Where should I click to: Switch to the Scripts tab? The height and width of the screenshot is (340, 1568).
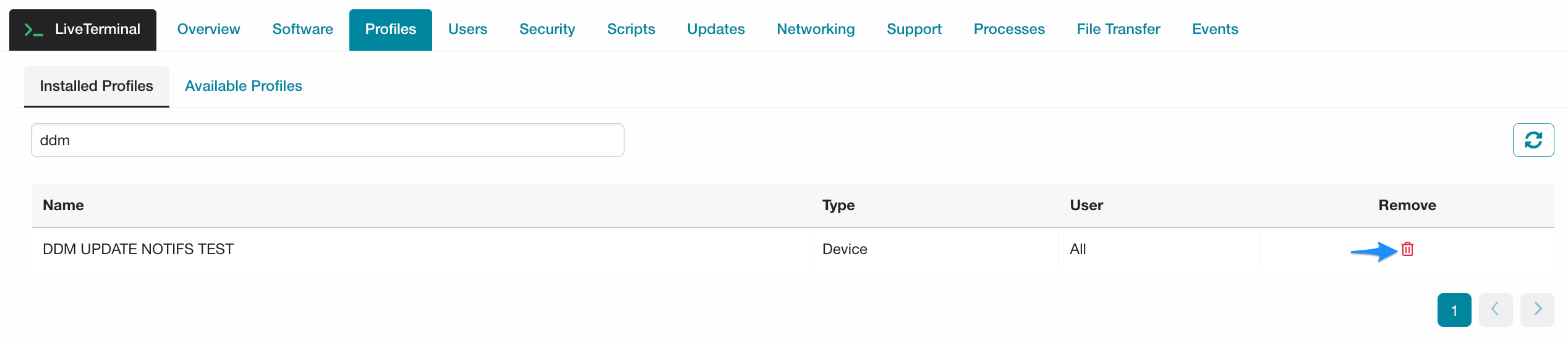coord(631,30)
